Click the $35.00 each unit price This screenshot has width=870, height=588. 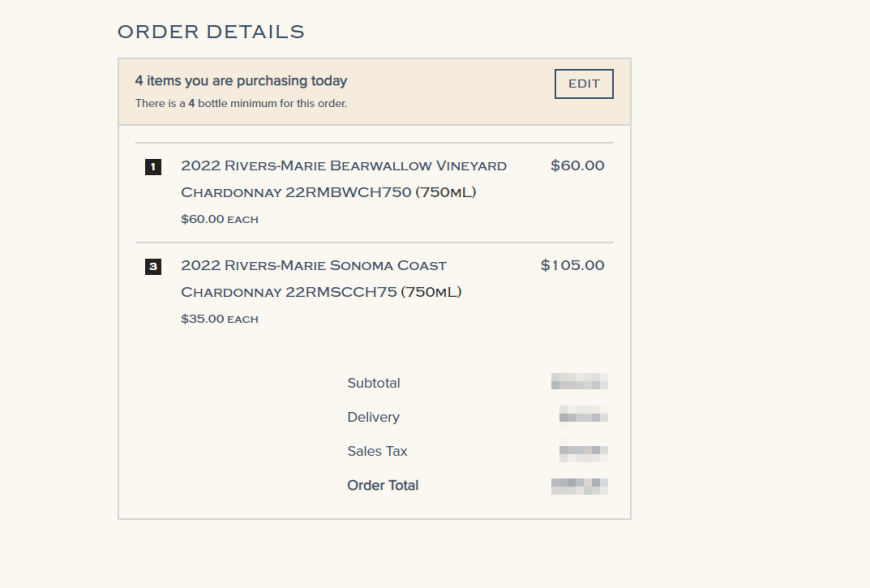click(219, 319)
